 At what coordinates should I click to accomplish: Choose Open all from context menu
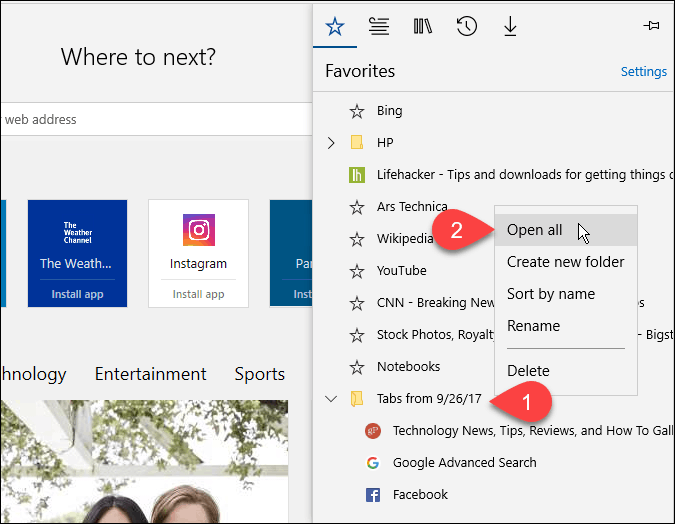[566, 230]
